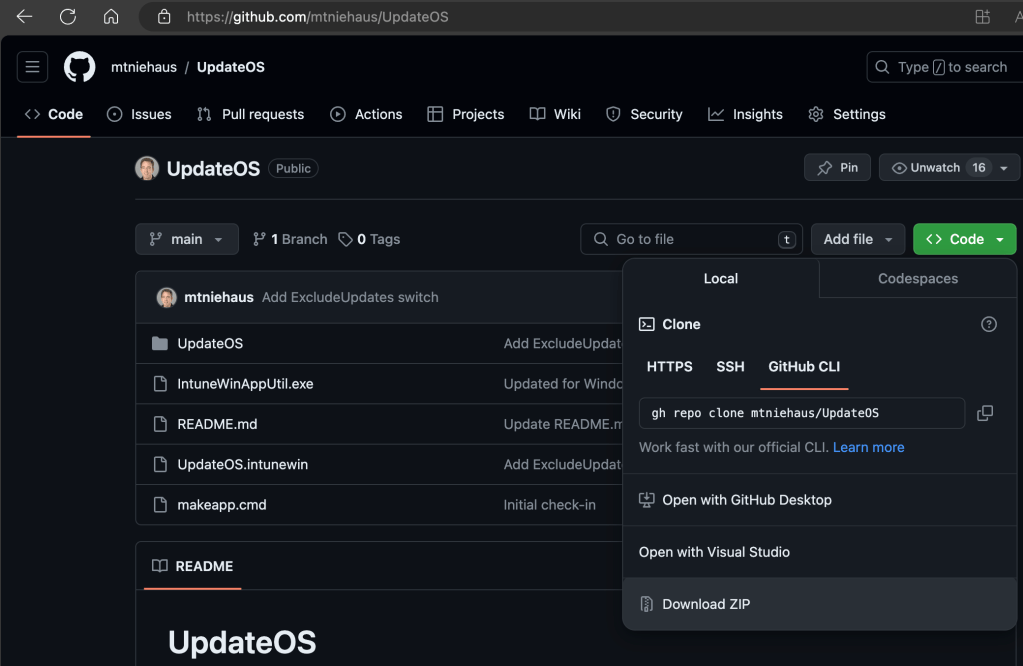The image size is (1023, 666).
Task: Reload page with browser refresh icon
Action: (68, 17)
